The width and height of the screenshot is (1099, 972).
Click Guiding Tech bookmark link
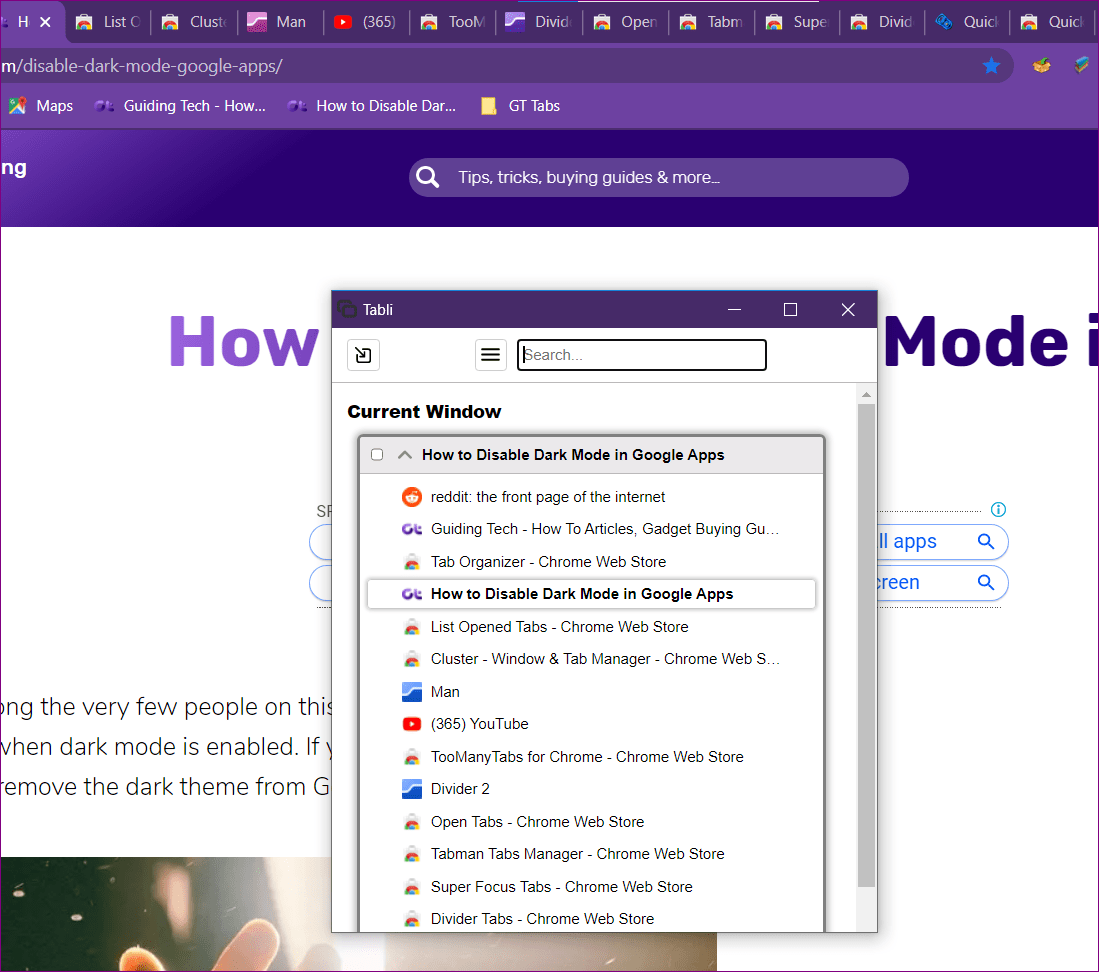(x=181, y=106)
